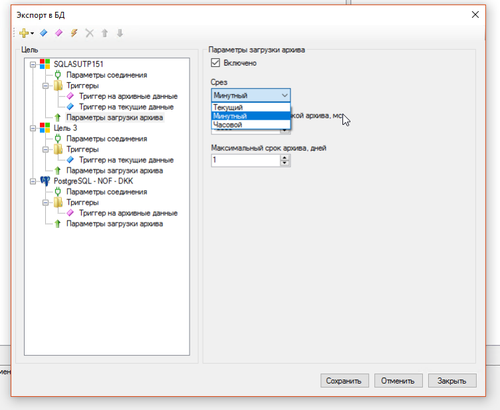The width and height of the screenshot is (500, 410).
Task: Click green arrow icon under Цель 3
Action: [58, 171]
